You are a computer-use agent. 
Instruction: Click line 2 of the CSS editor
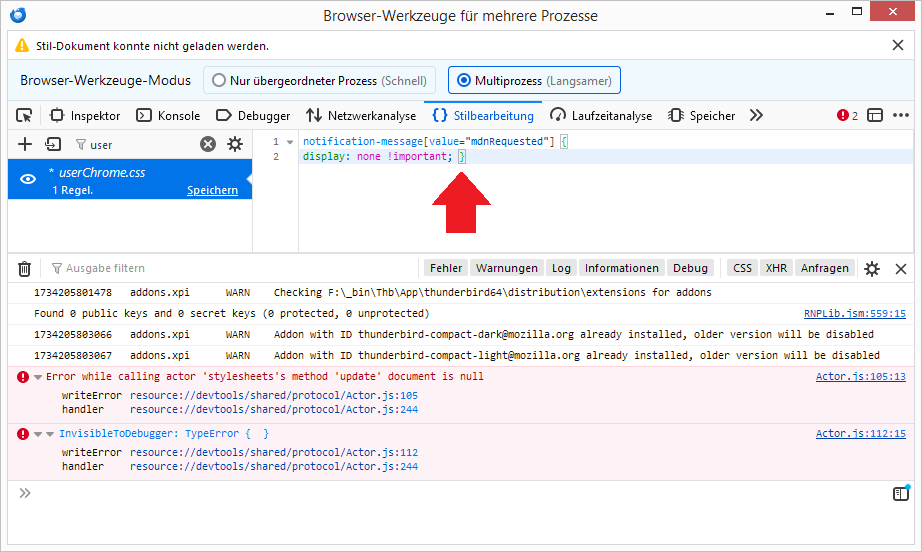pyautogui.click(x=606, y=156)
